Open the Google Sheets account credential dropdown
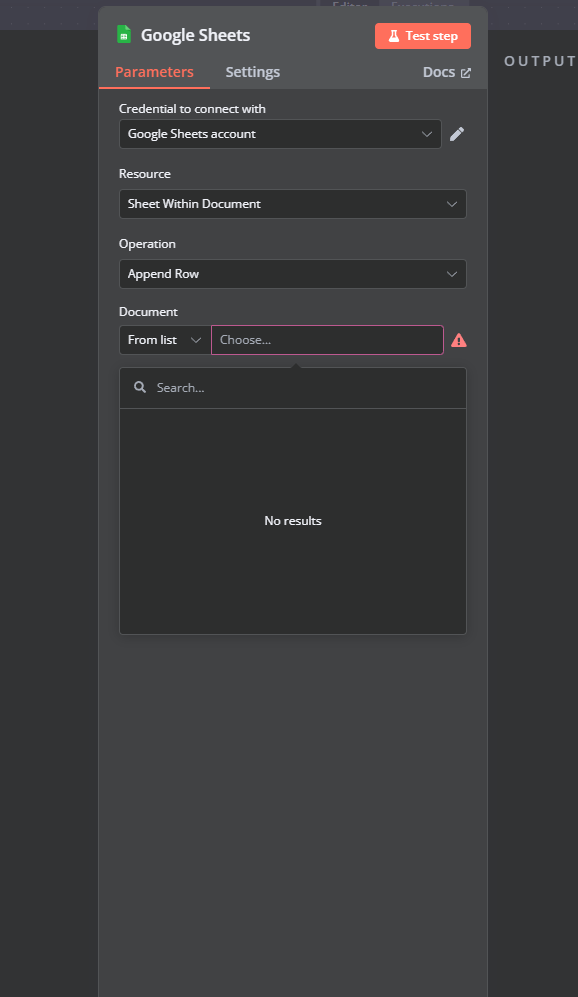 [x=280, y=134]
